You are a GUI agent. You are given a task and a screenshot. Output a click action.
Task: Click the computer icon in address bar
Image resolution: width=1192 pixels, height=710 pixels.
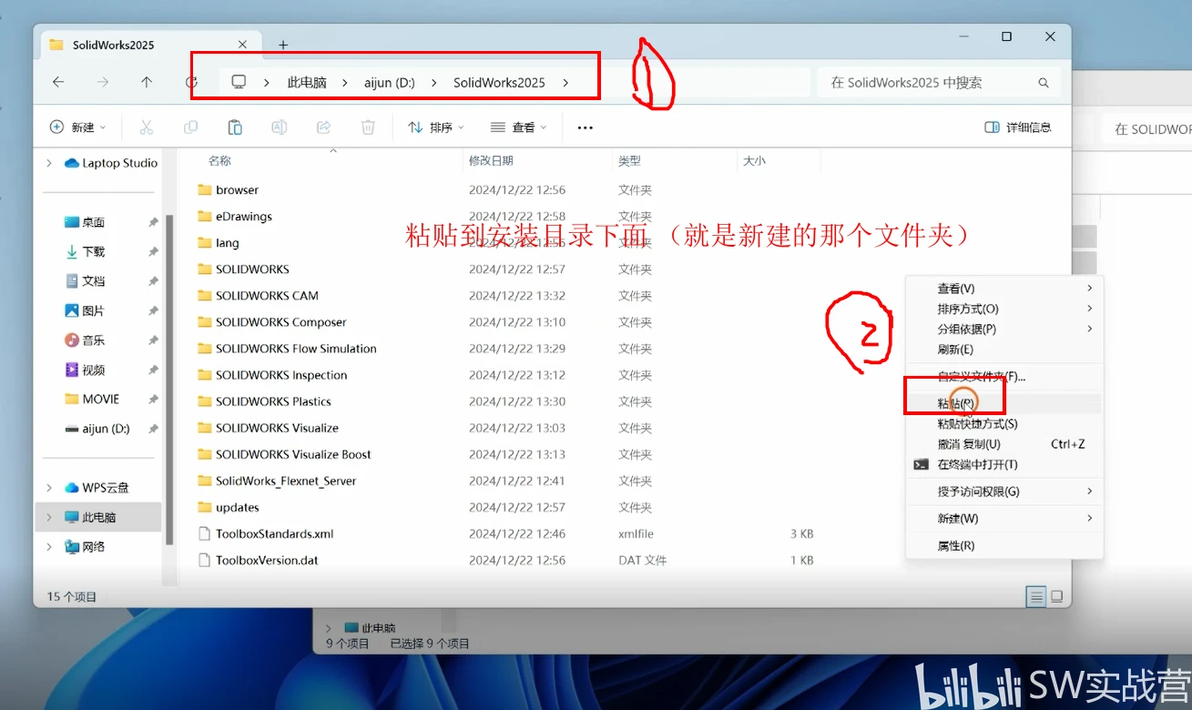point(239,82)
